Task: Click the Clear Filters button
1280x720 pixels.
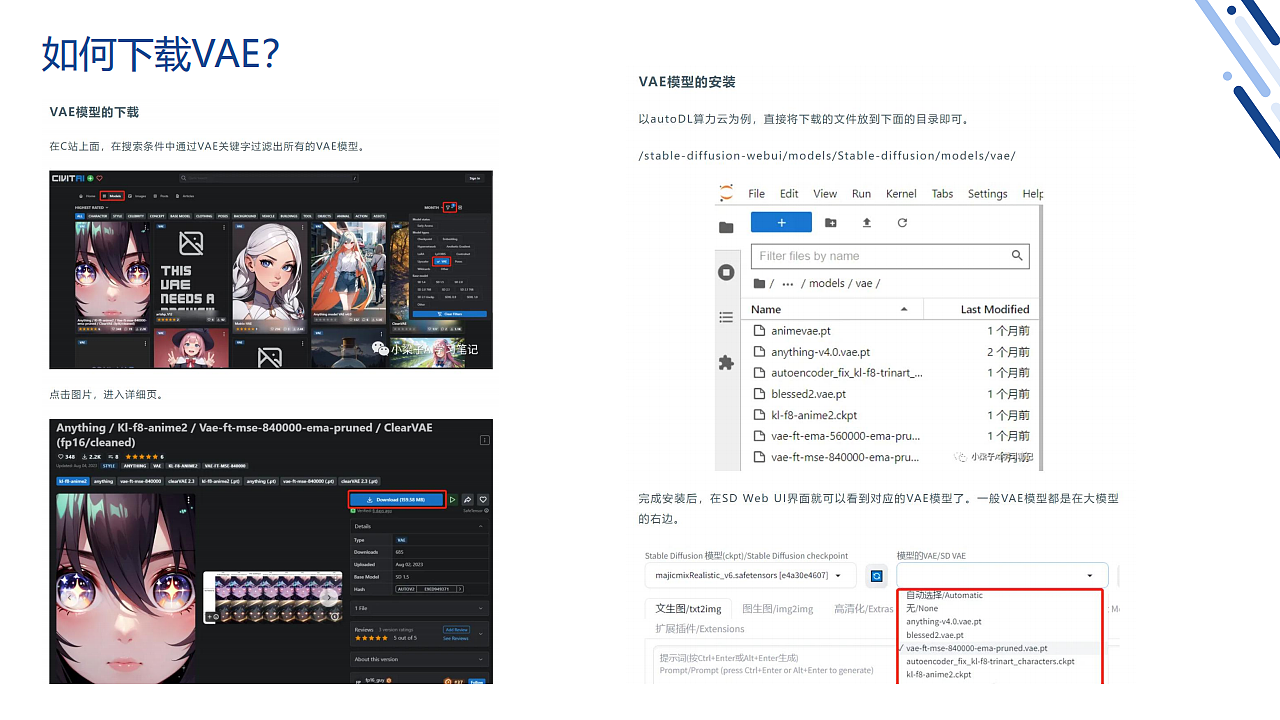Action: click(448, 313)
